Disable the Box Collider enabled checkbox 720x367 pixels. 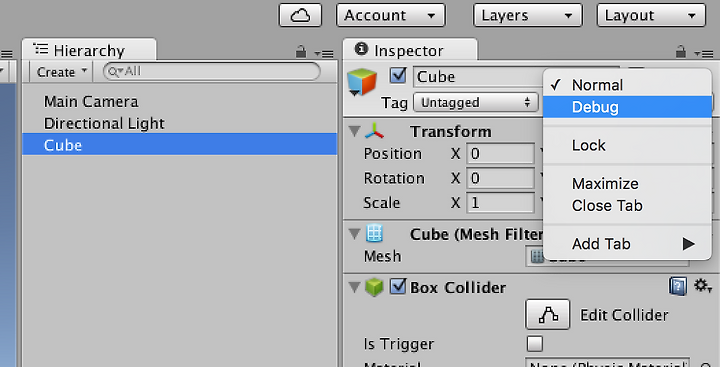click(x=398, y=287)
